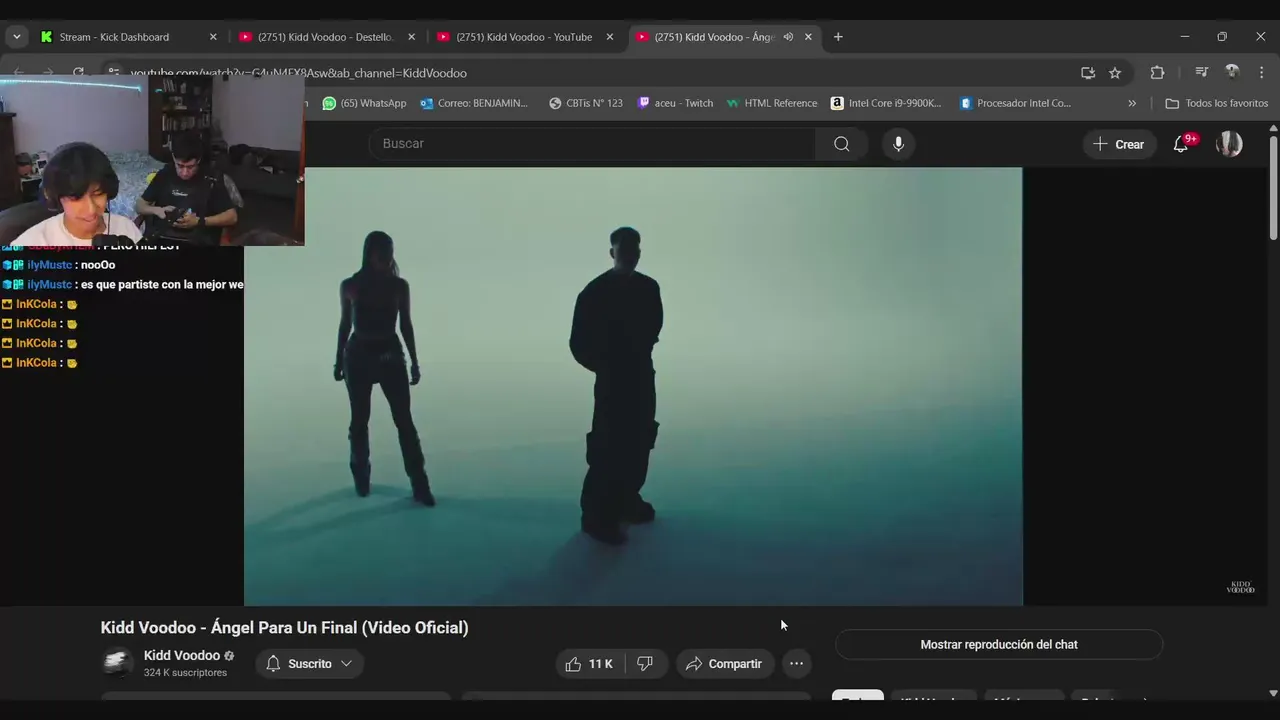Click install app icon in address bar
1280x720 pixels.
point(1088,73)
